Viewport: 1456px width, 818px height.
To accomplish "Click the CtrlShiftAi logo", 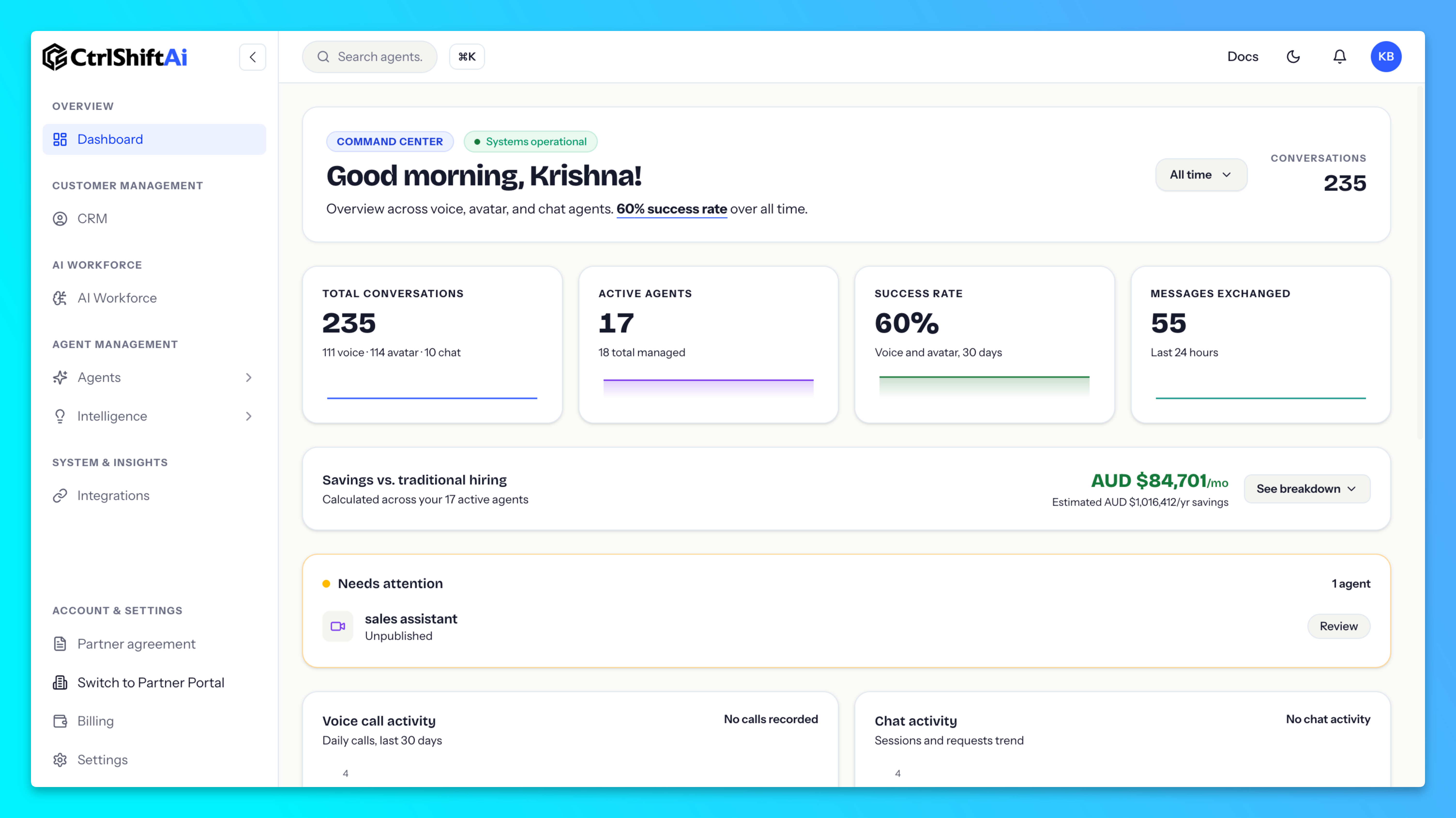I will (115, 57).
